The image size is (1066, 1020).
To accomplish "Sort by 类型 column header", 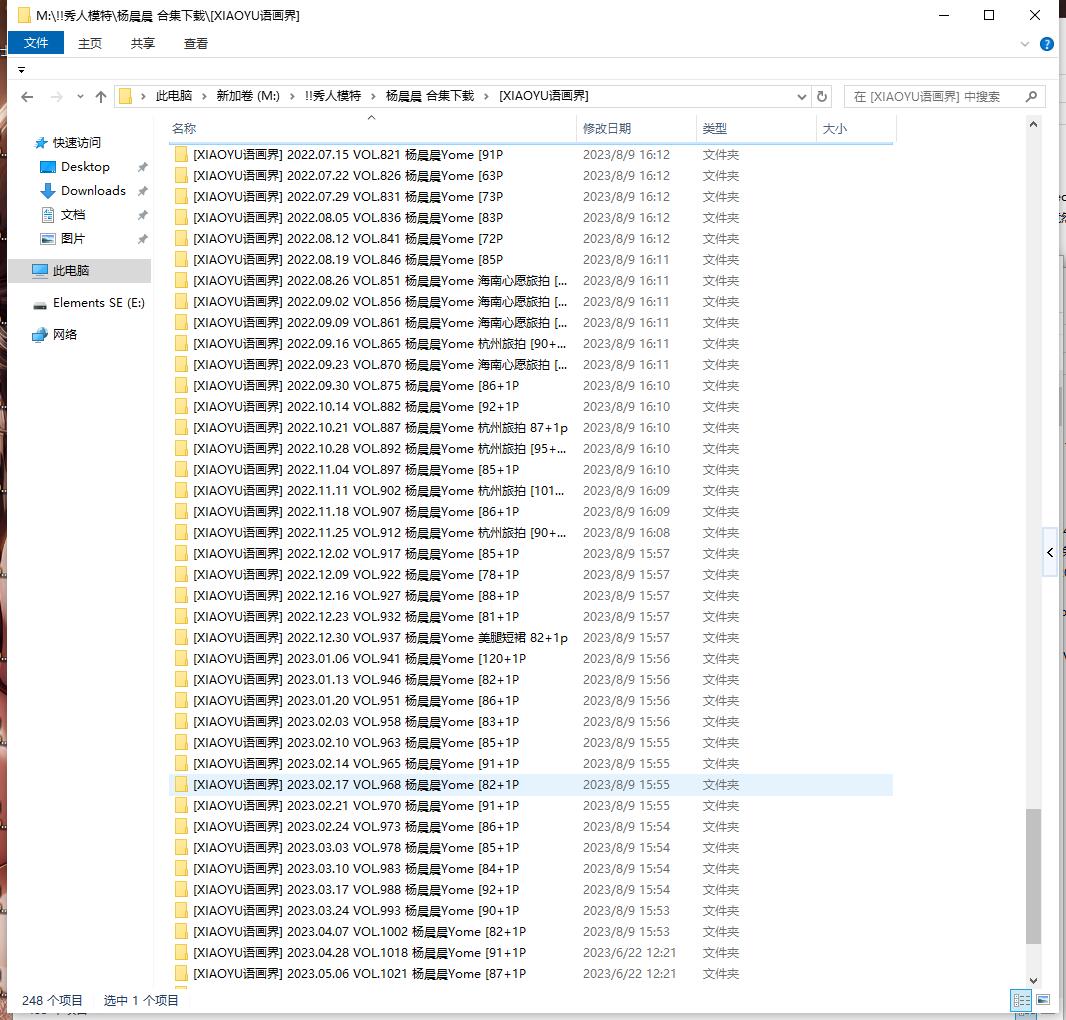I will point(715,129).
